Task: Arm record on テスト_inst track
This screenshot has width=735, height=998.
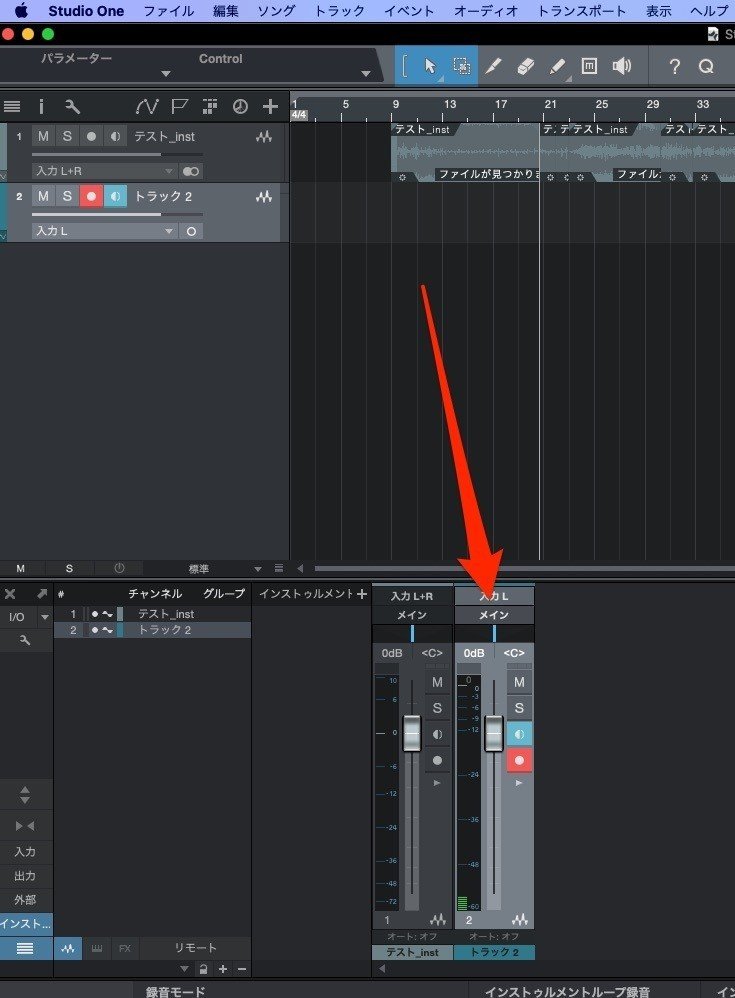Action: (x=91, y=136)
